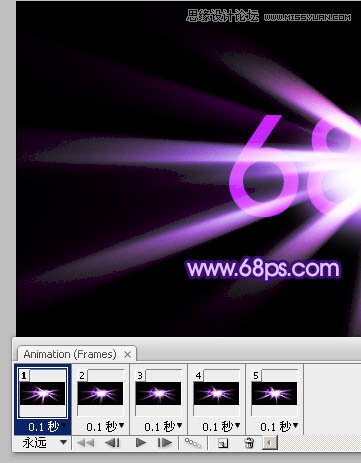Delete the selected frame with trash icon
361x463 pixels.
click(249, 443)
